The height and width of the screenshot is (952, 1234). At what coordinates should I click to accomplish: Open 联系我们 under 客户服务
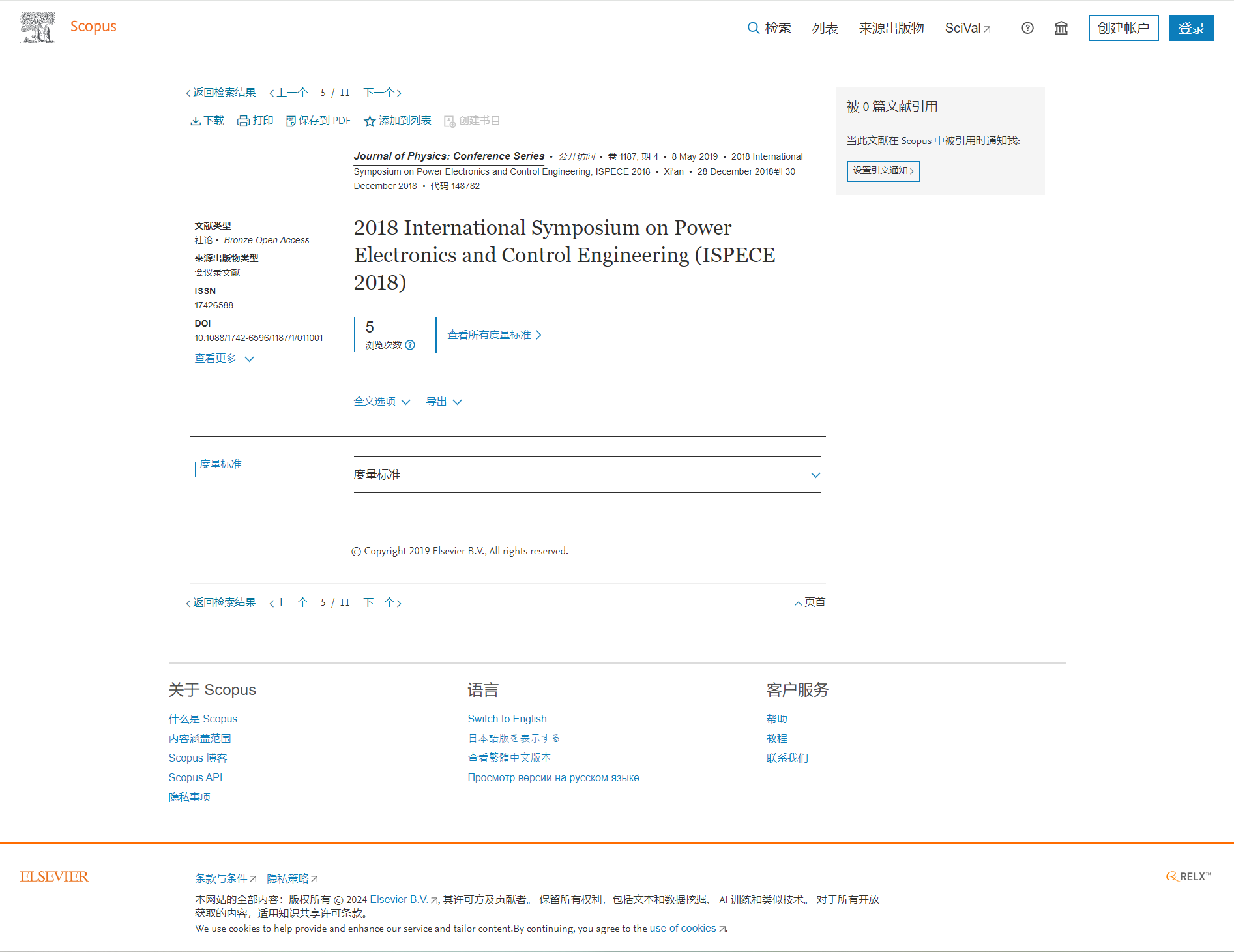(x=787, y=758)
